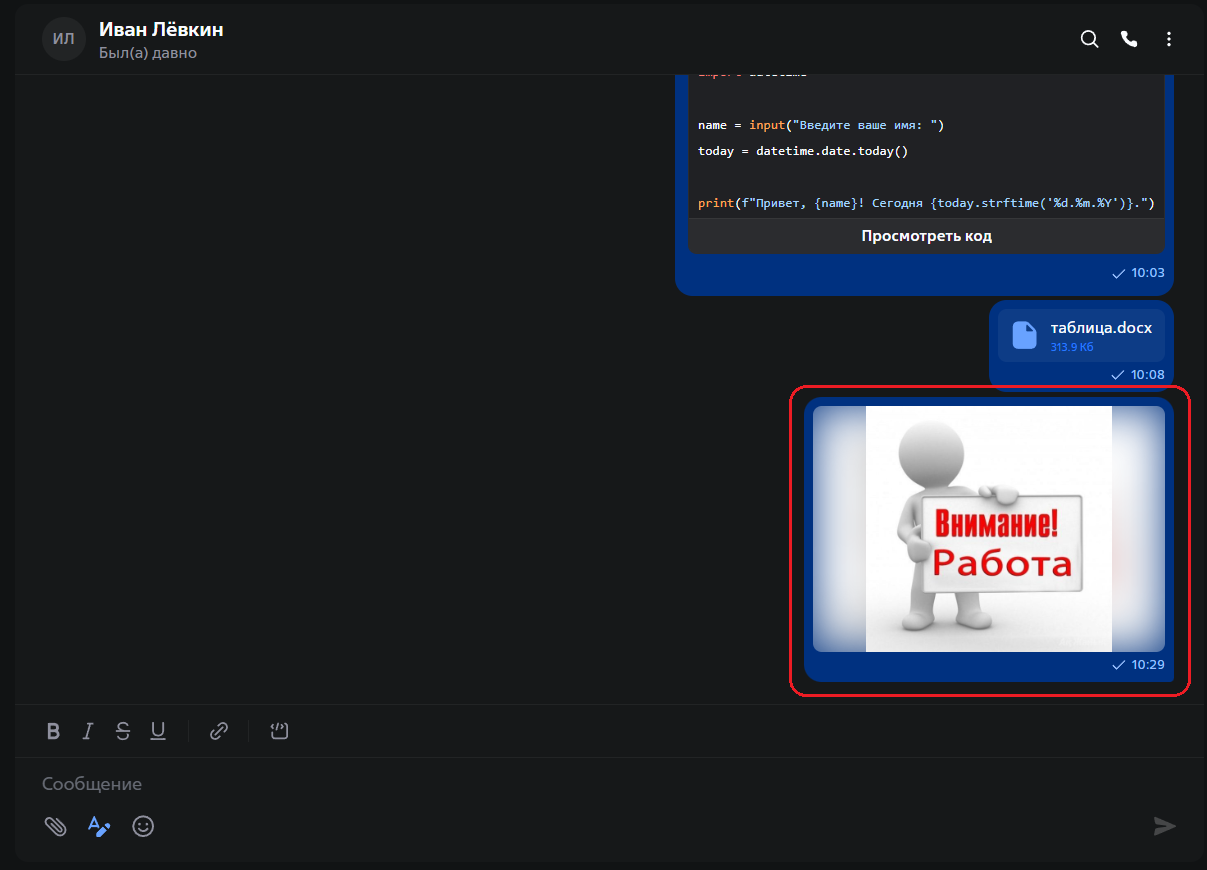Start a voice call with Иван Лёвкин
The width and height of the screenshot is (1207, 870).
[1129, 39]
